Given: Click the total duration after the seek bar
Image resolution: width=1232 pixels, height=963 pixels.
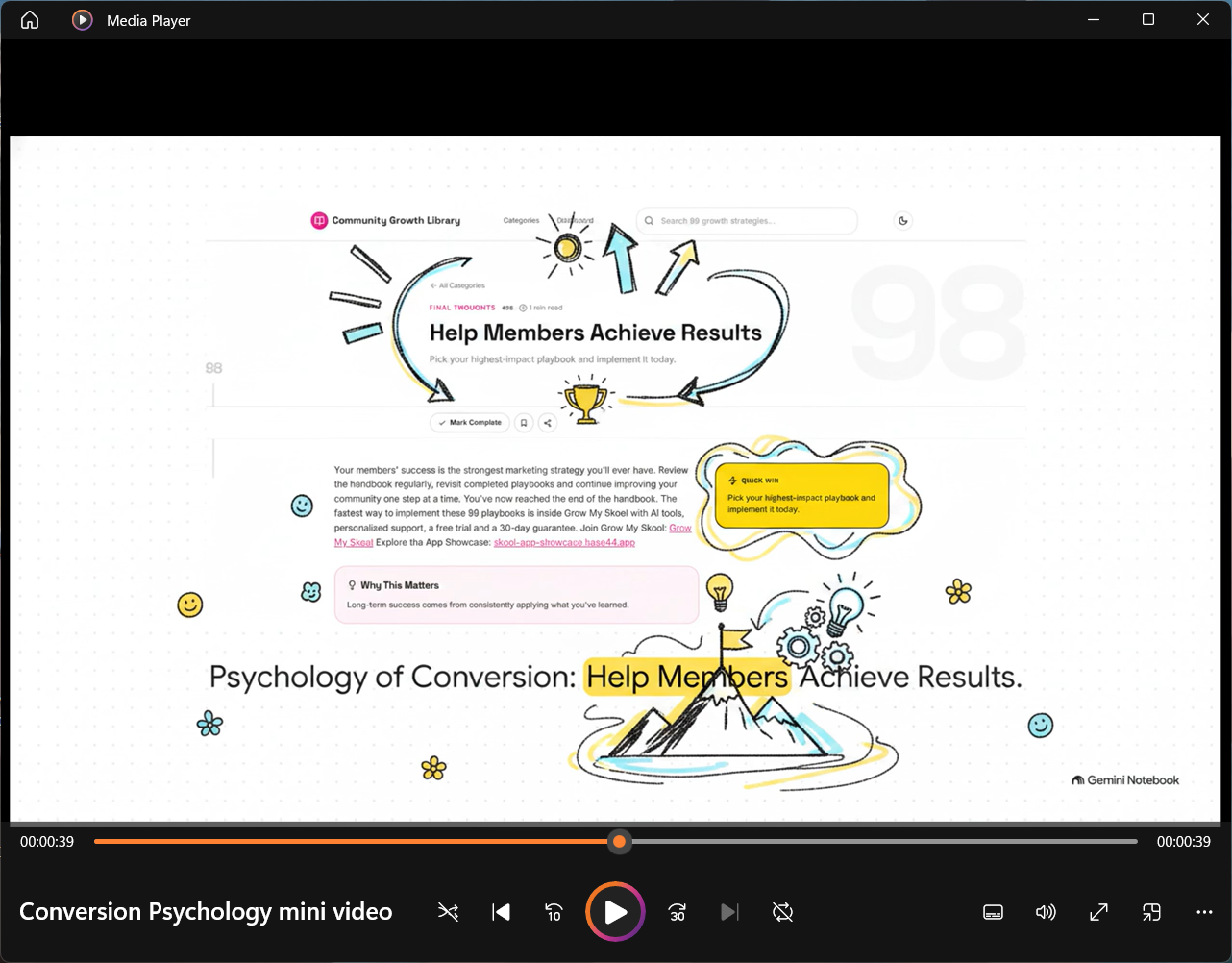Looking at the screenshot, I should pos(1184,842).
